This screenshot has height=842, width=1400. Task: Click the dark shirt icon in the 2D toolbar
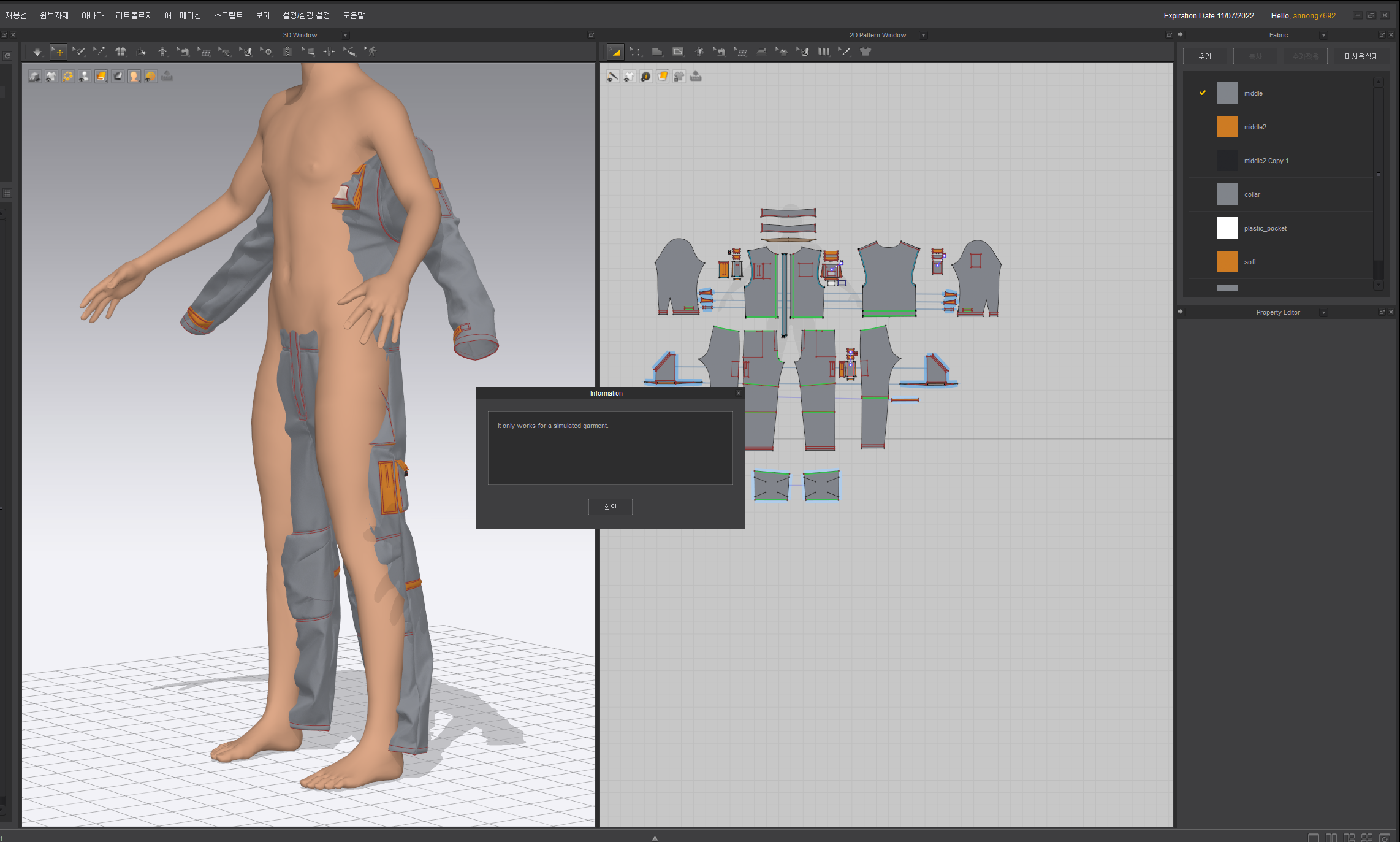pos(865,52)
